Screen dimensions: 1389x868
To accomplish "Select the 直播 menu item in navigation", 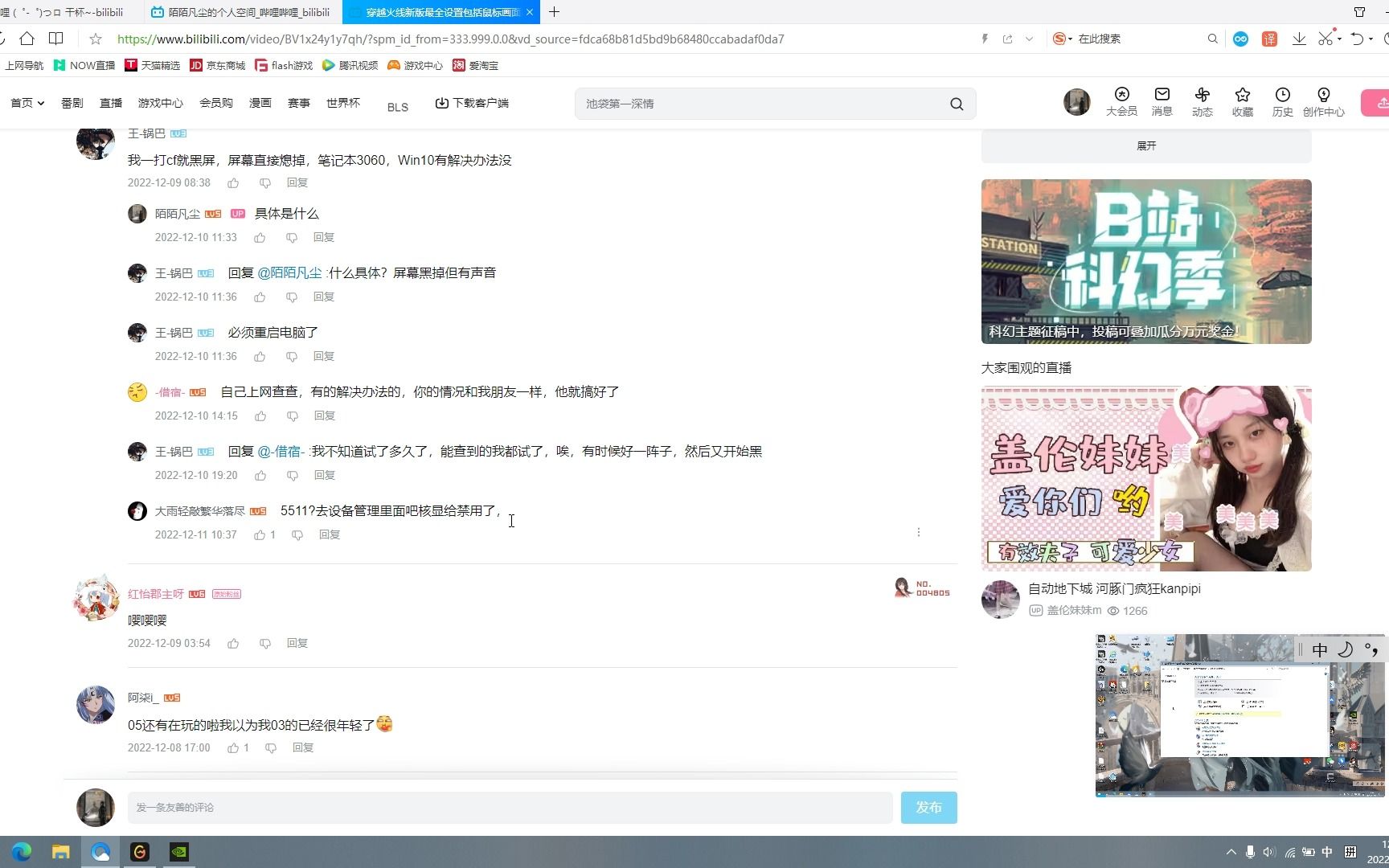I will [x=110, y=103].
